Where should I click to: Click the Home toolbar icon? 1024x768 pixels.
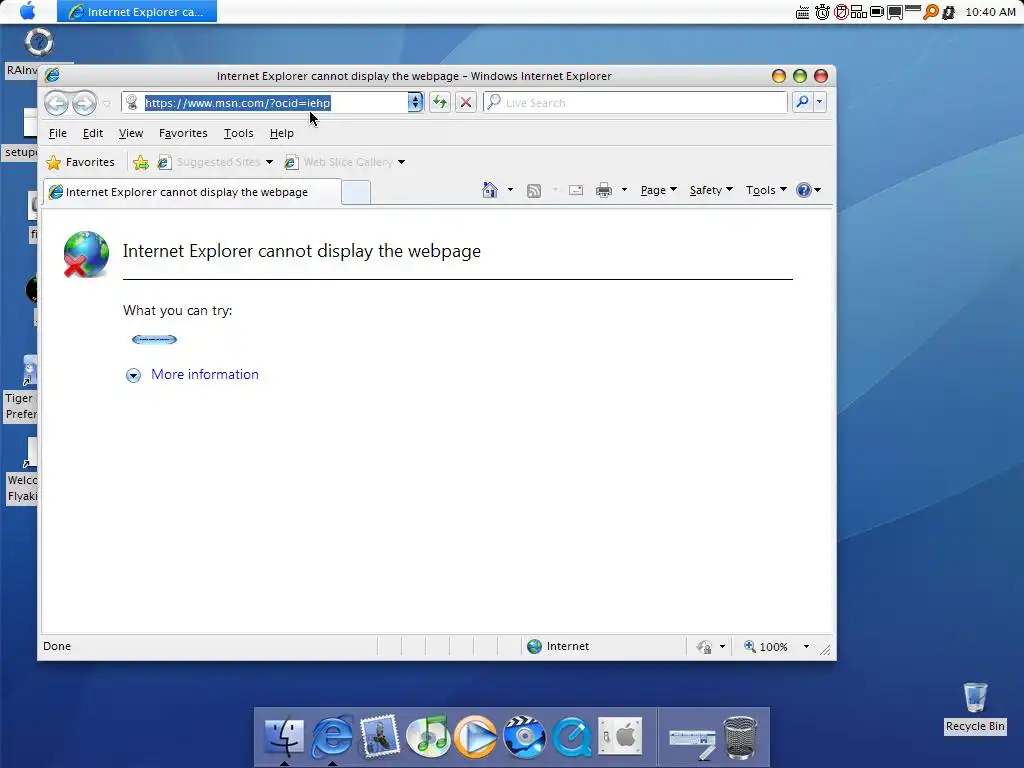tap(490, 190)
